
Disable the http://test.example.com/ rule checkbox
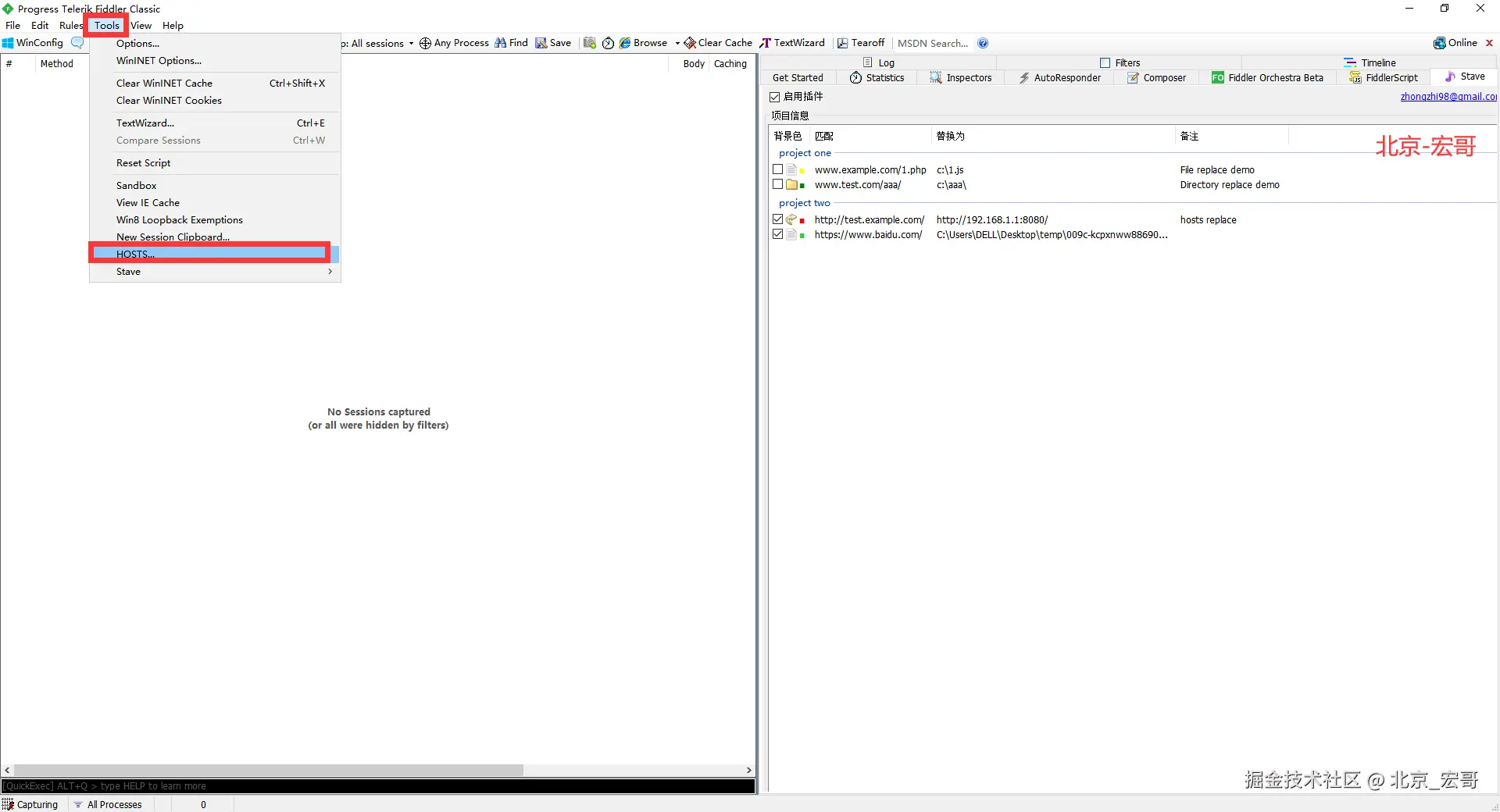tap(777, 219)
